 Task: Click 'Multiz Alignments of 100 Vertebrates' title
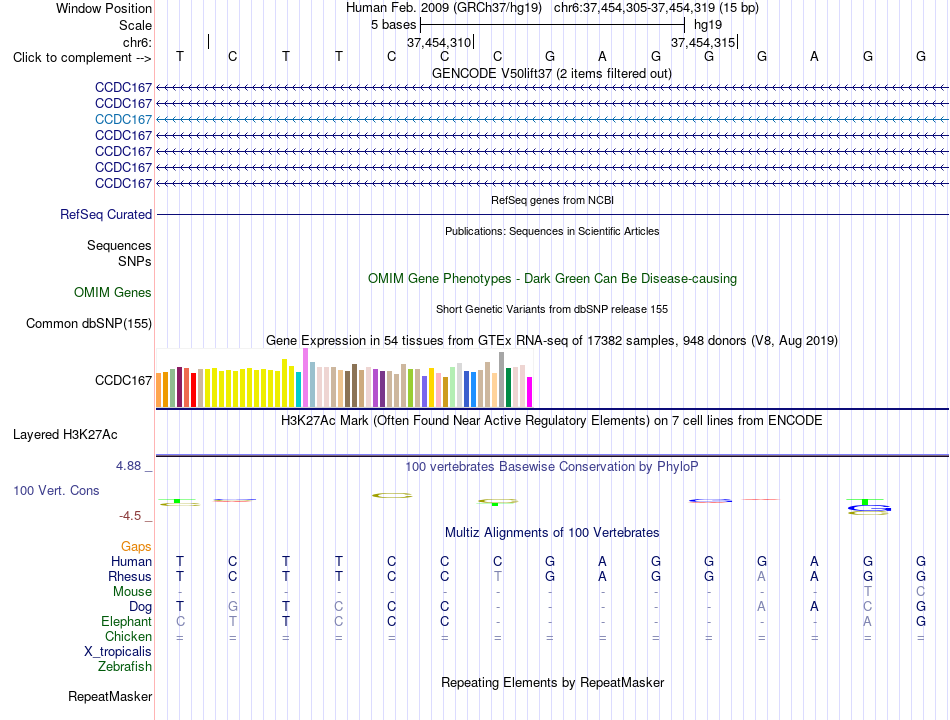pos(552,533)
